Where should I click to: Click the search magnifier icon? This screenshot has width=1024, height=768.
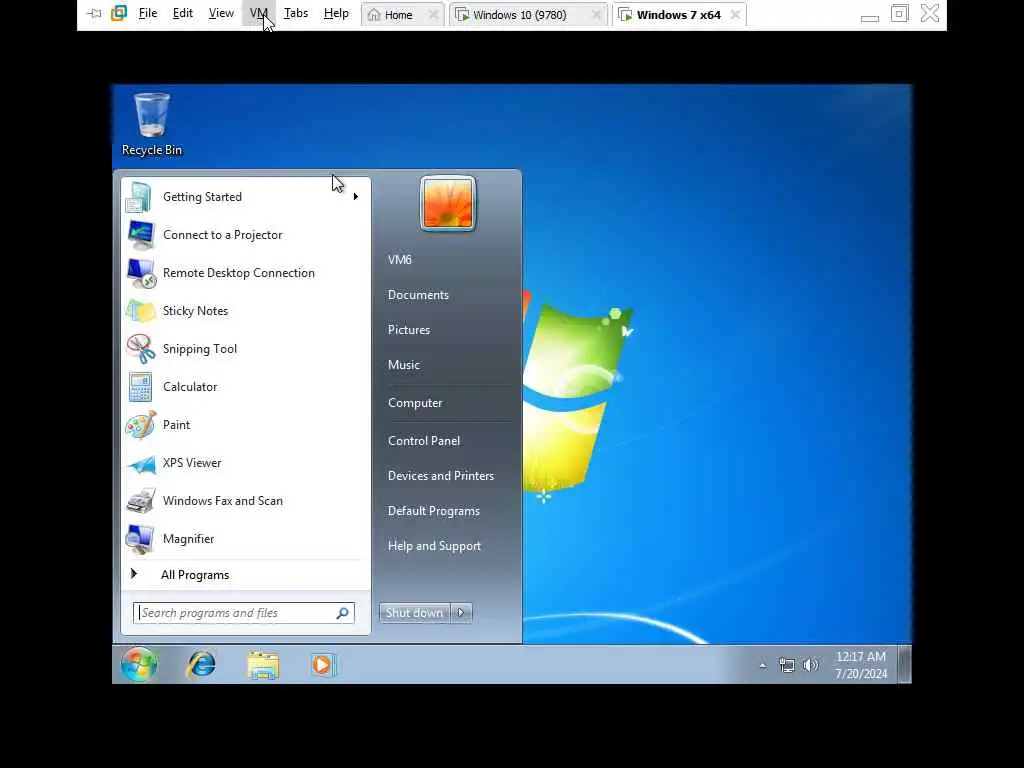tap(343, 613)
